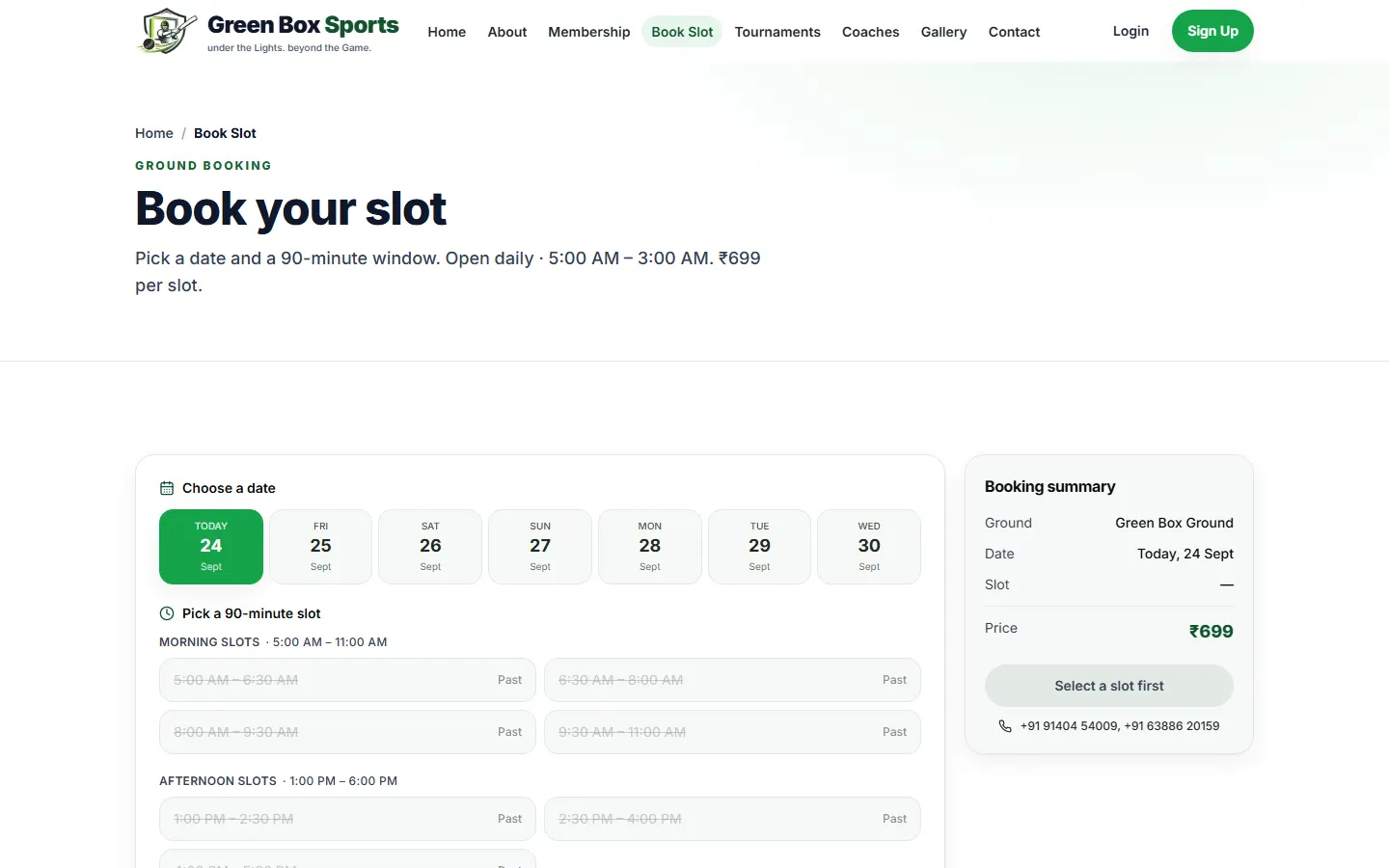The width and height of the screenshot is (1389, 868).
Task: Click the Today, 24 Sept summary value
Action: coord(1185,554)
